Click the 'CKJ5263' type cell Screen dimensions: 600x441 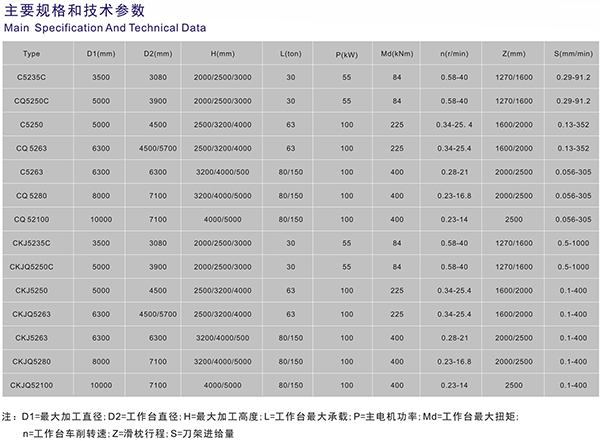click(31, 338)
